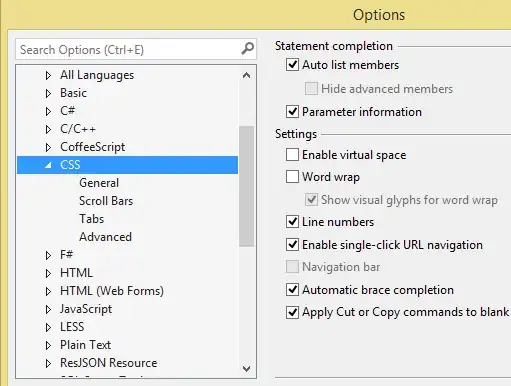Image resolution: width=511 pixels, height=386 pixels.
Task: Click the Navigation bar checkbox
Action: [x=292, y=267]
